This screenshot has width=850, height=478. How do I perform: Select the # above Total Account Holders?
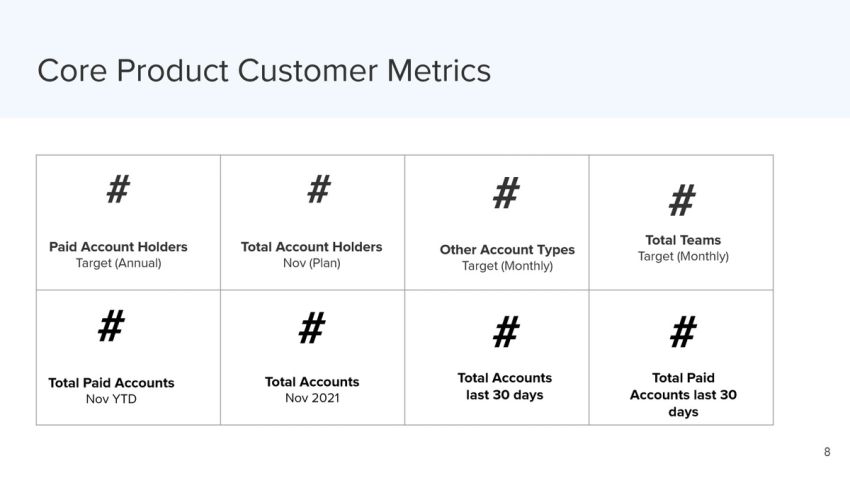click(318, 188)
